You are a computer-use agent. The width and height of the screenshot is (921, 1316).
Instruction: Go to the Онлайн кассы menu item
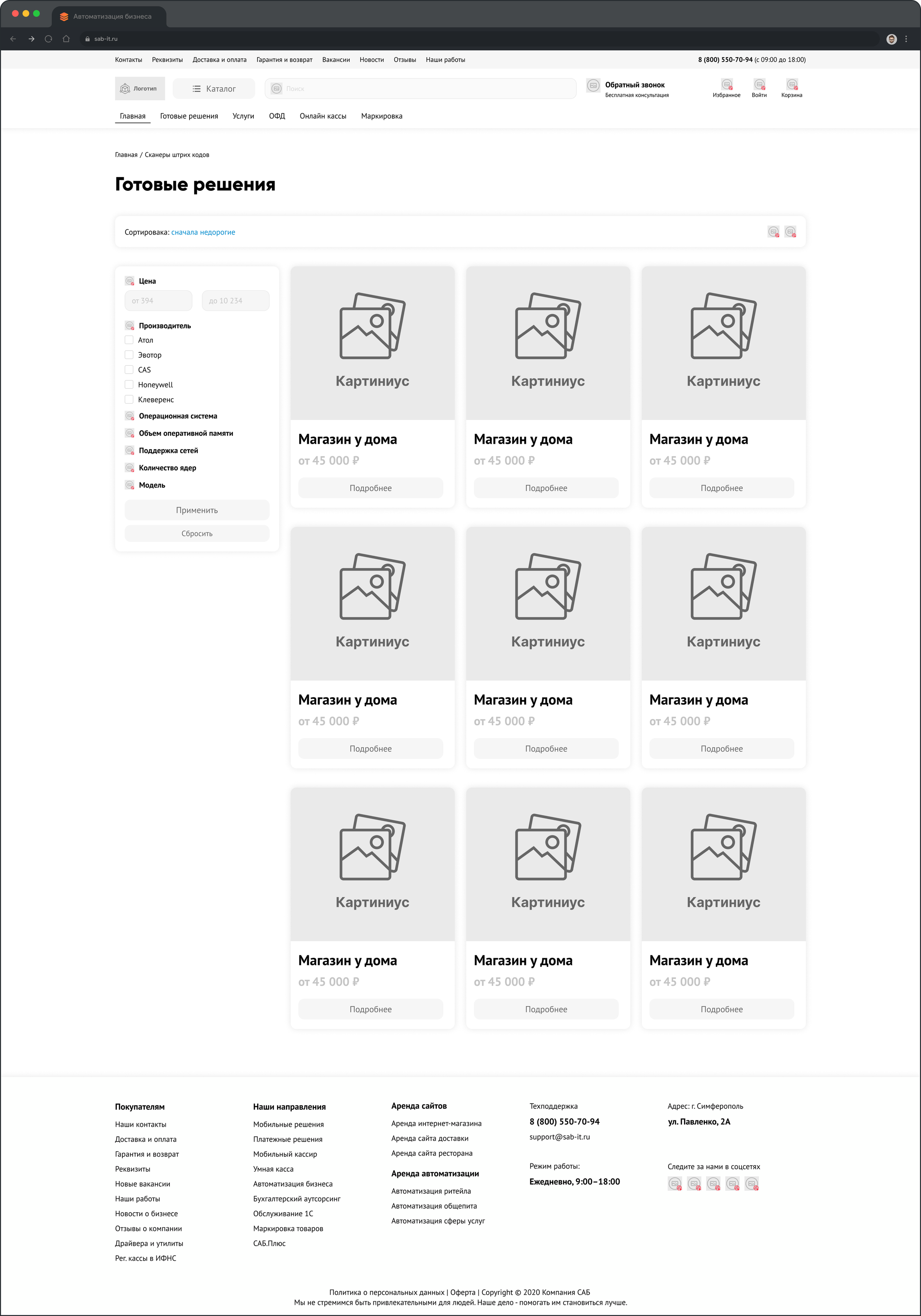click(322, 116)
